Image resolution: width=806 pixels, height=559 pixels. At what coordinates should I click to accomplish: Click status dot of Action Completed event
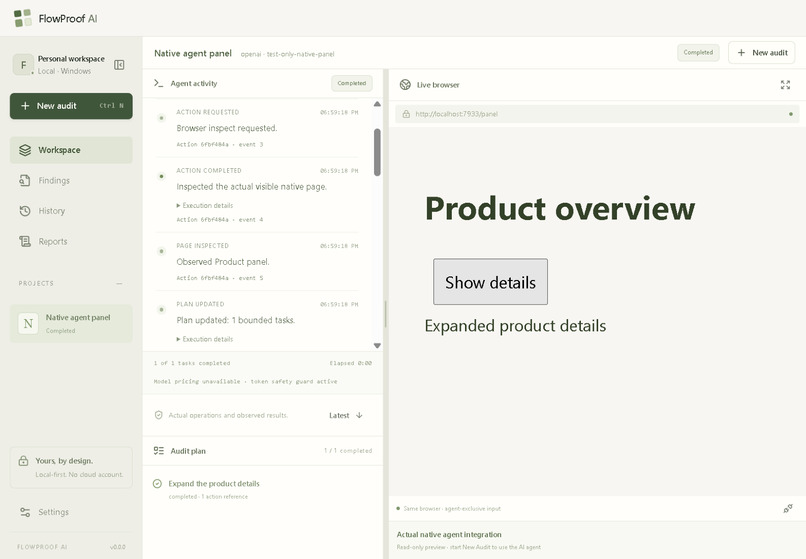click(161, 176)
